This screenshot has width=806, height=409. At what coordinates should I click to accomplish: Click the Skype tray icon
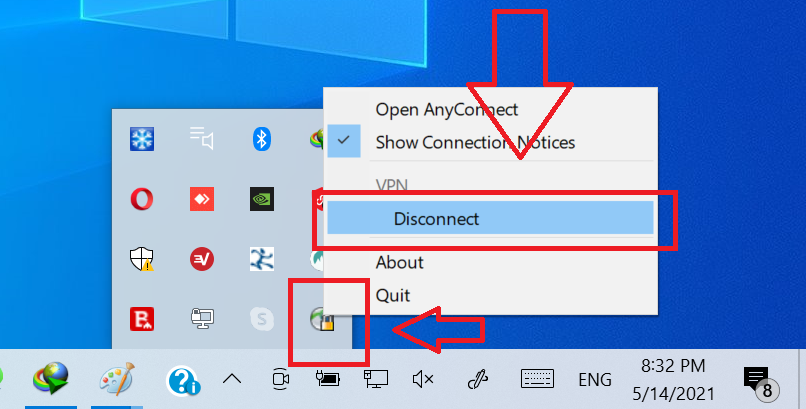point(262,319)
